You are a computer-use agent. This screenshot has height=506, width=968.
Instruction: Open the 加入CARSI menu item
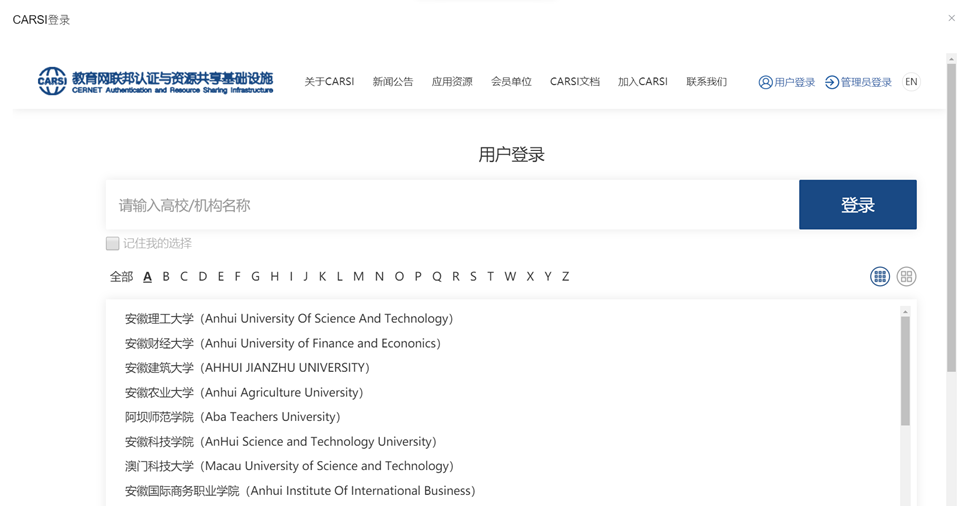click(642, 82)
